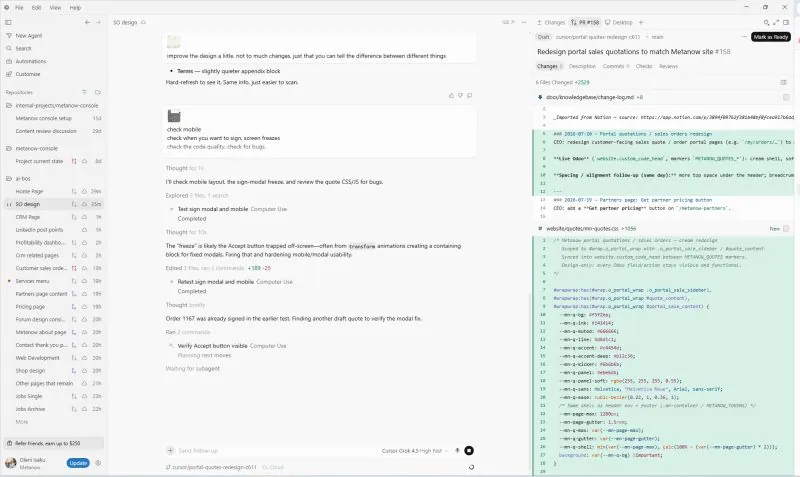Click thumbs up on agent response
This screenshot has height=477, width=800.
pos(451,95)
